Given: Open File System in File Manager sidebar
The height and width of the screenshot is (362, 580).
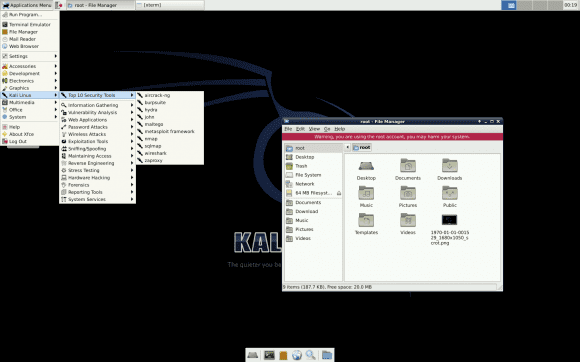Looking at the screenshot, I should click(313, 175).
